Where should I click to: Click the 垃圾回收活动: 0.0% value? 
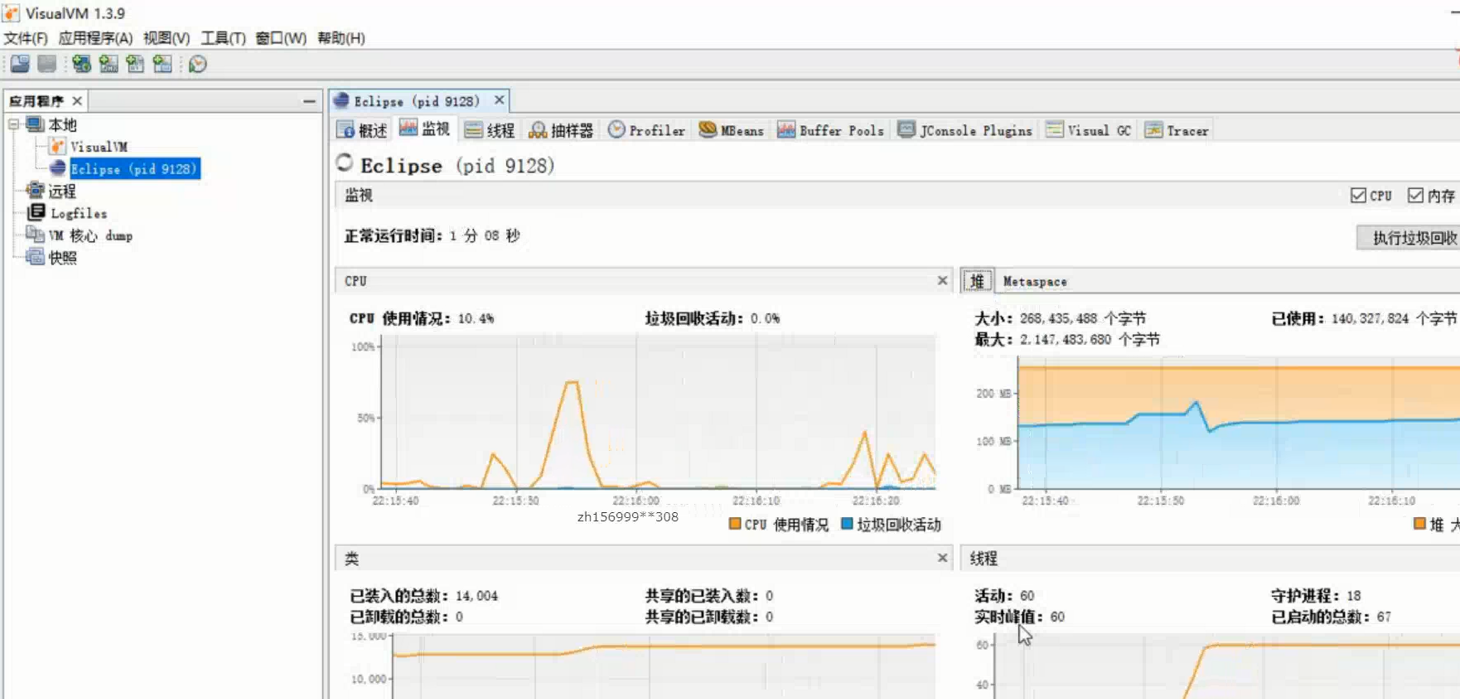click(x=713, y=318)
